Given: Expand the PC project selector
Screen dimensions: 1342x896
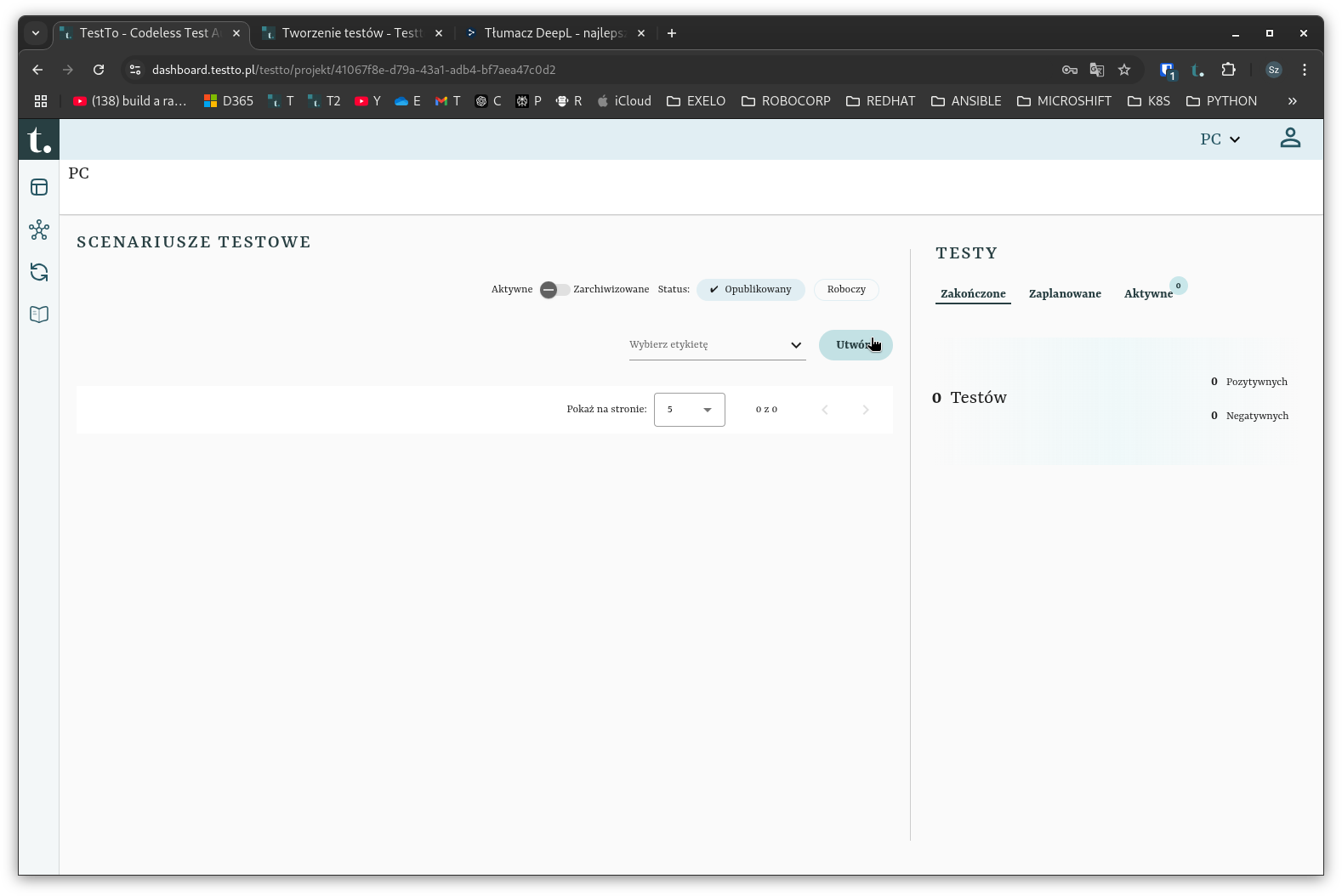Looking at the screenshot, I should 1220,139.
